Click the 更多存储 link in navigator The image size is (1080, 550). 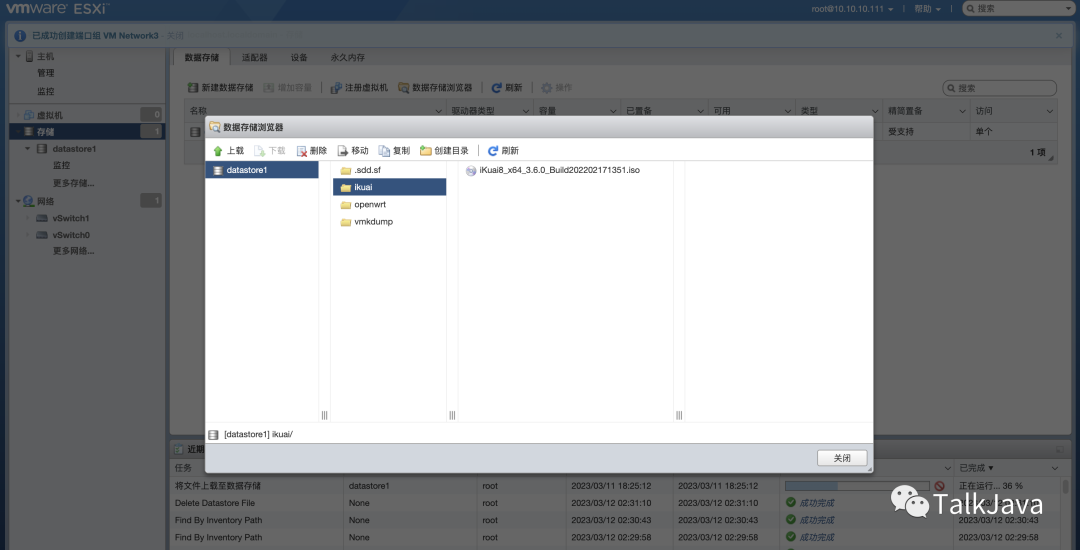coord(73,183)
